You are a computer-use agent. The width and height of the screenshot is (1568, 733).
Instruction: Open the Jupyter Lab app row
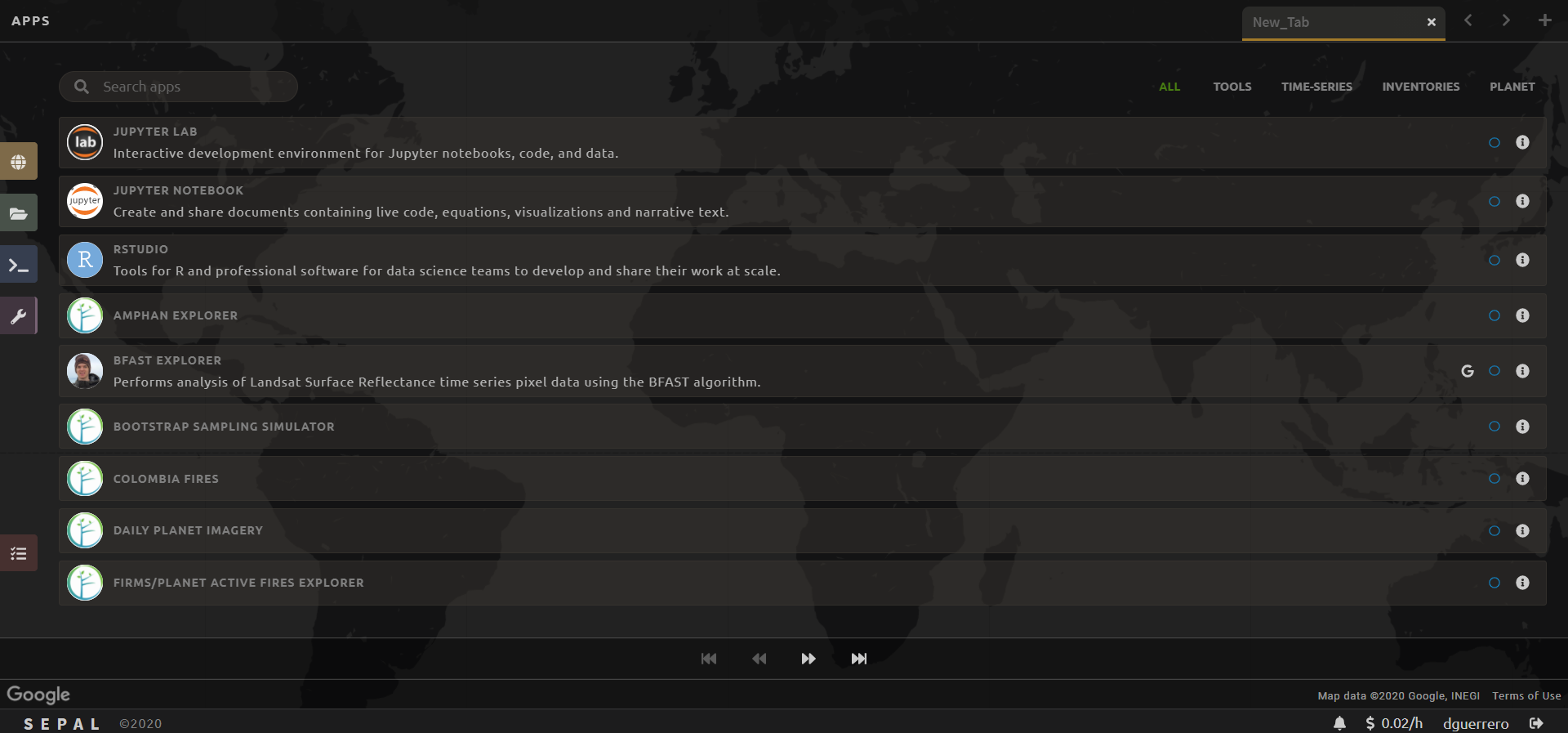click(x=803, y=142)
